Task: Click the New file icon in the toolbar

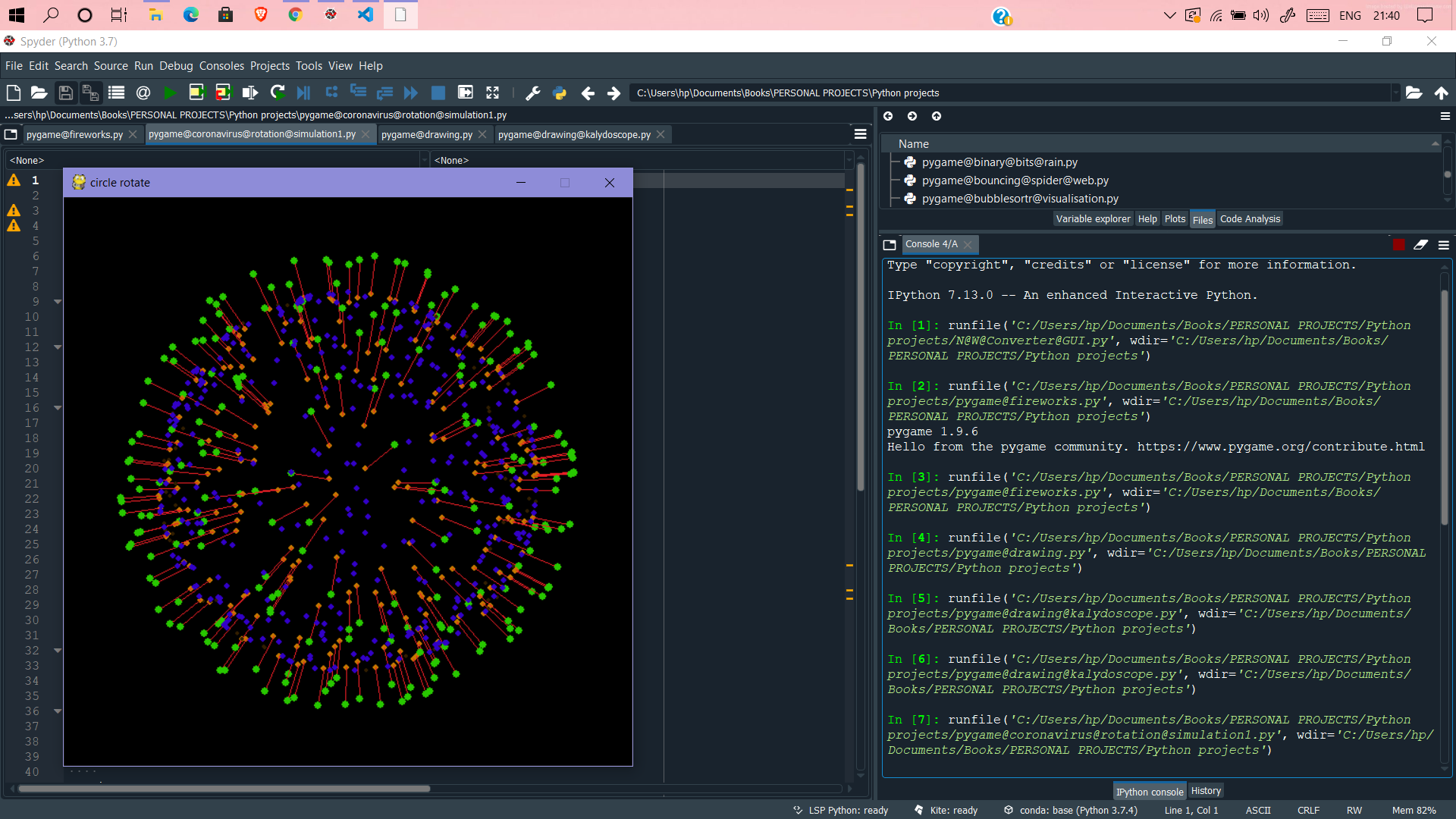Action: 14,93
